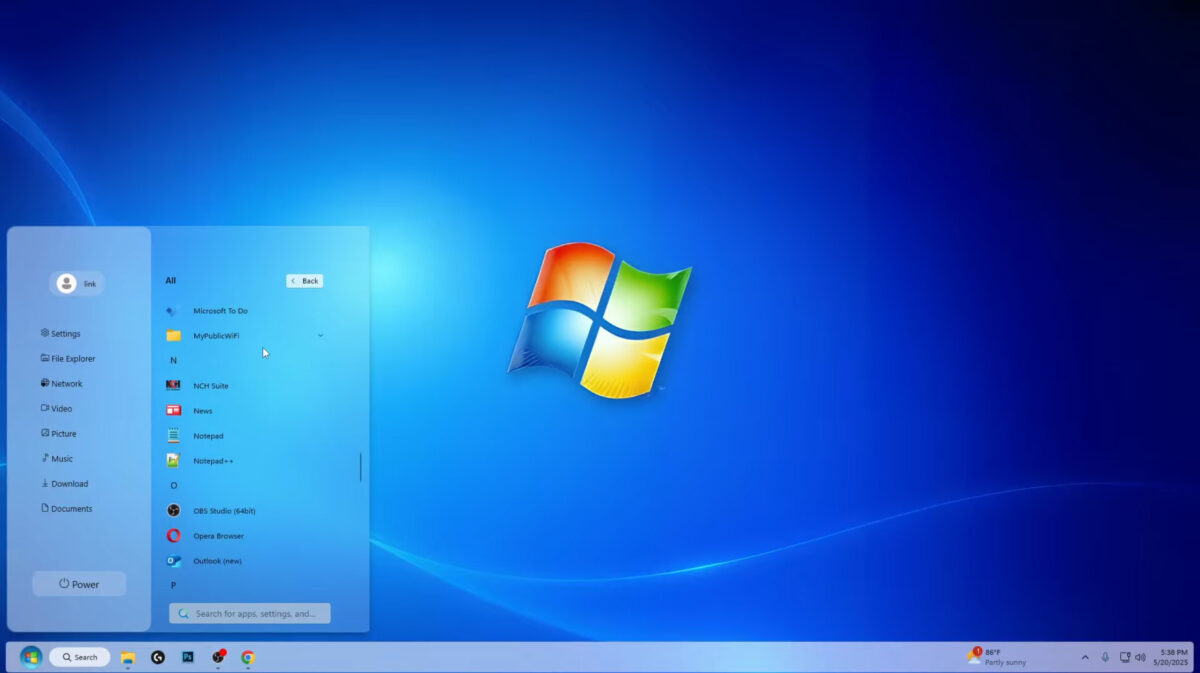Image resolution: width=1200 pixels, height=673 pixels.
Task: Launch Outlook (new)
Action: click(x=218, y=560)
